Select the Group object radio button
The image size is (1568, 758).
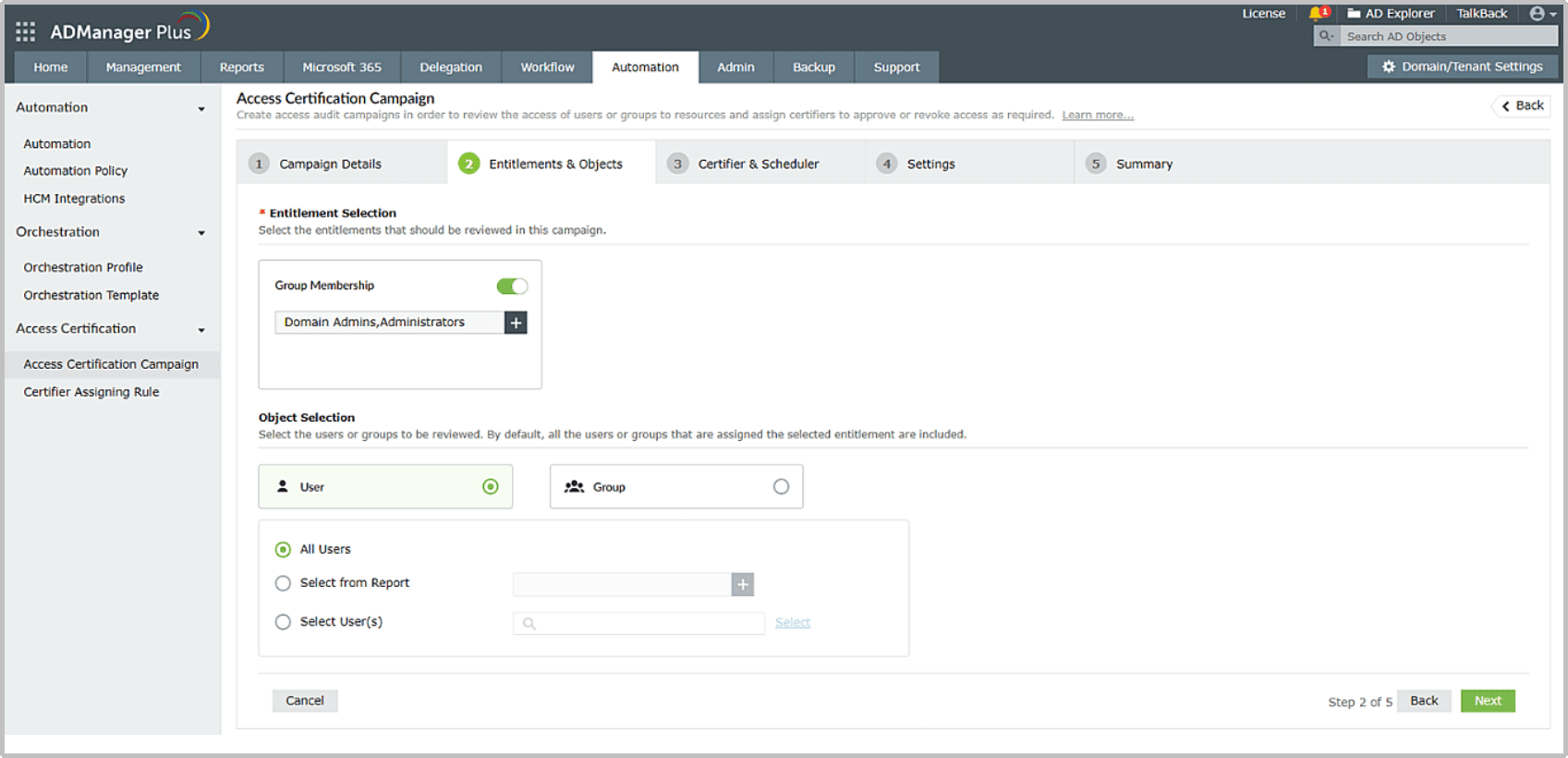781,486
